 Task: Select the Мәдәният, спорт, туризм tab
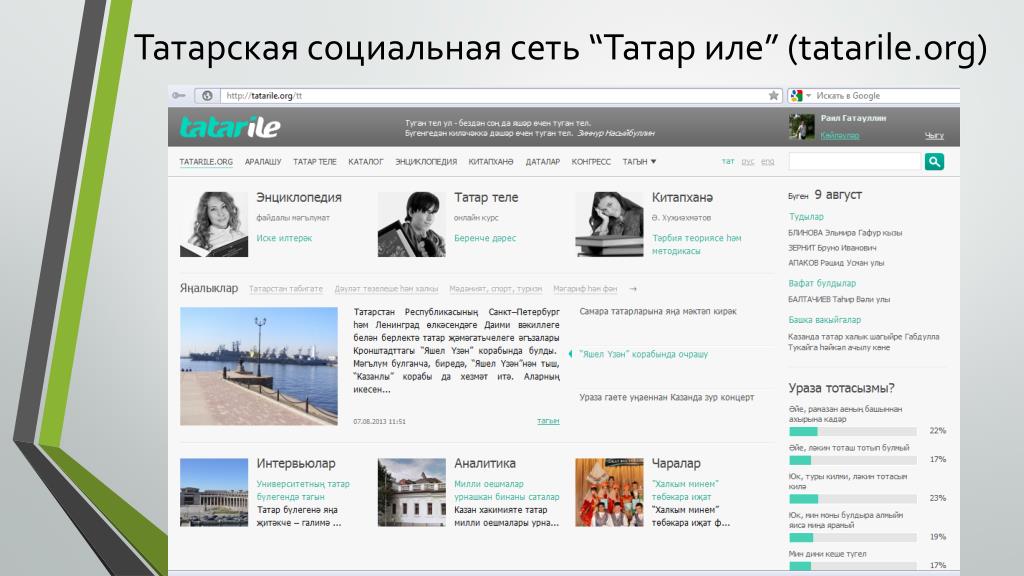[496, 289]
